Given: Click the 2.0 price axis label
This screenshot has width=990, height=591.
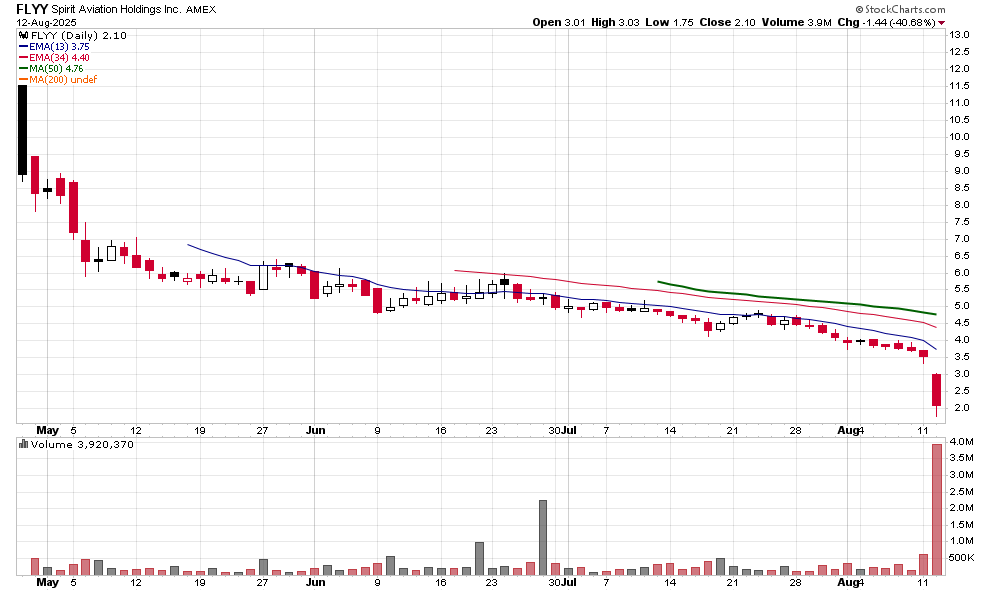Looking at the screenshot, I should [x=962, y=408].
